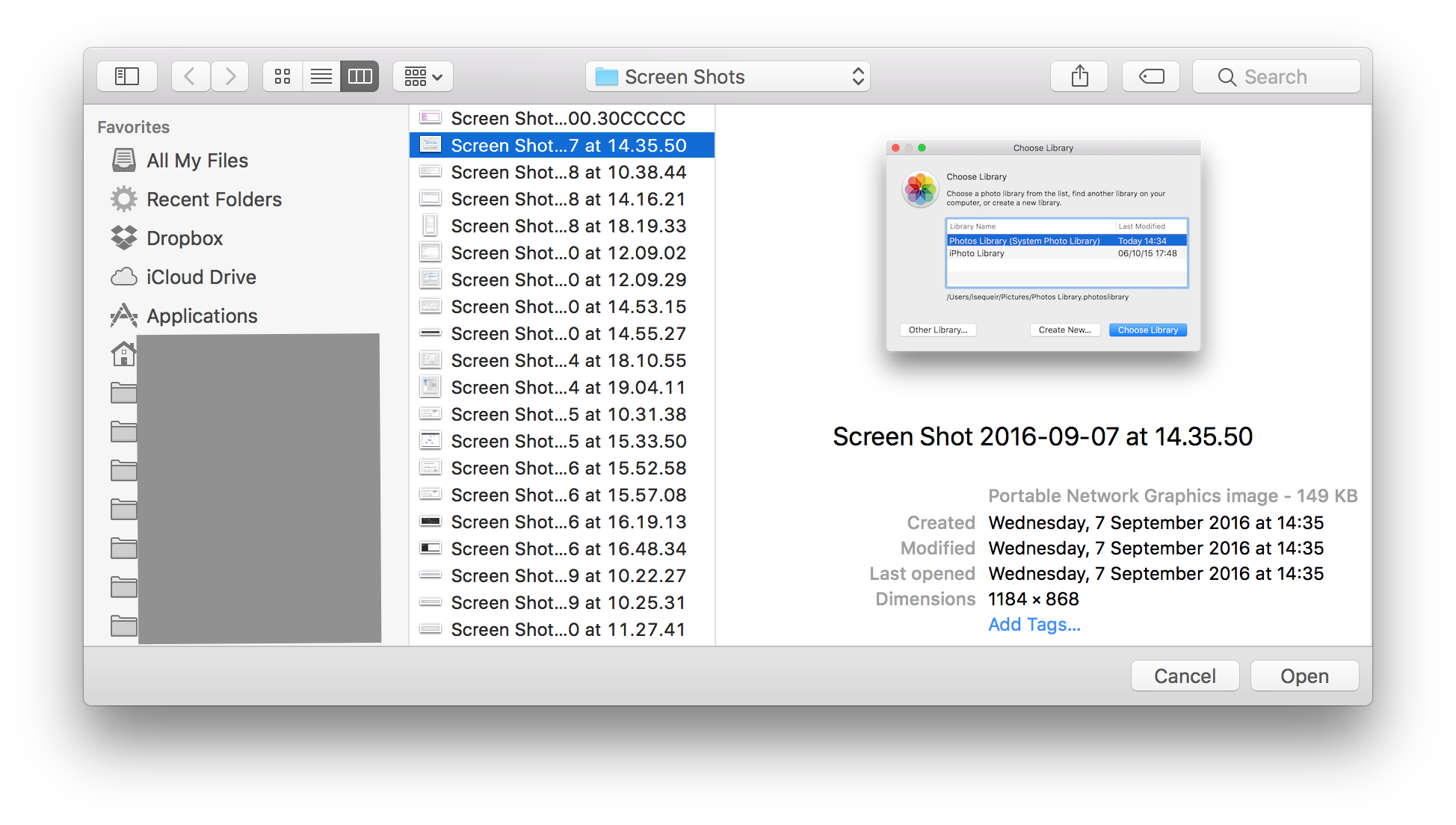
Task: Open iCloud Drive from sidebar
Action: point(201,277)
